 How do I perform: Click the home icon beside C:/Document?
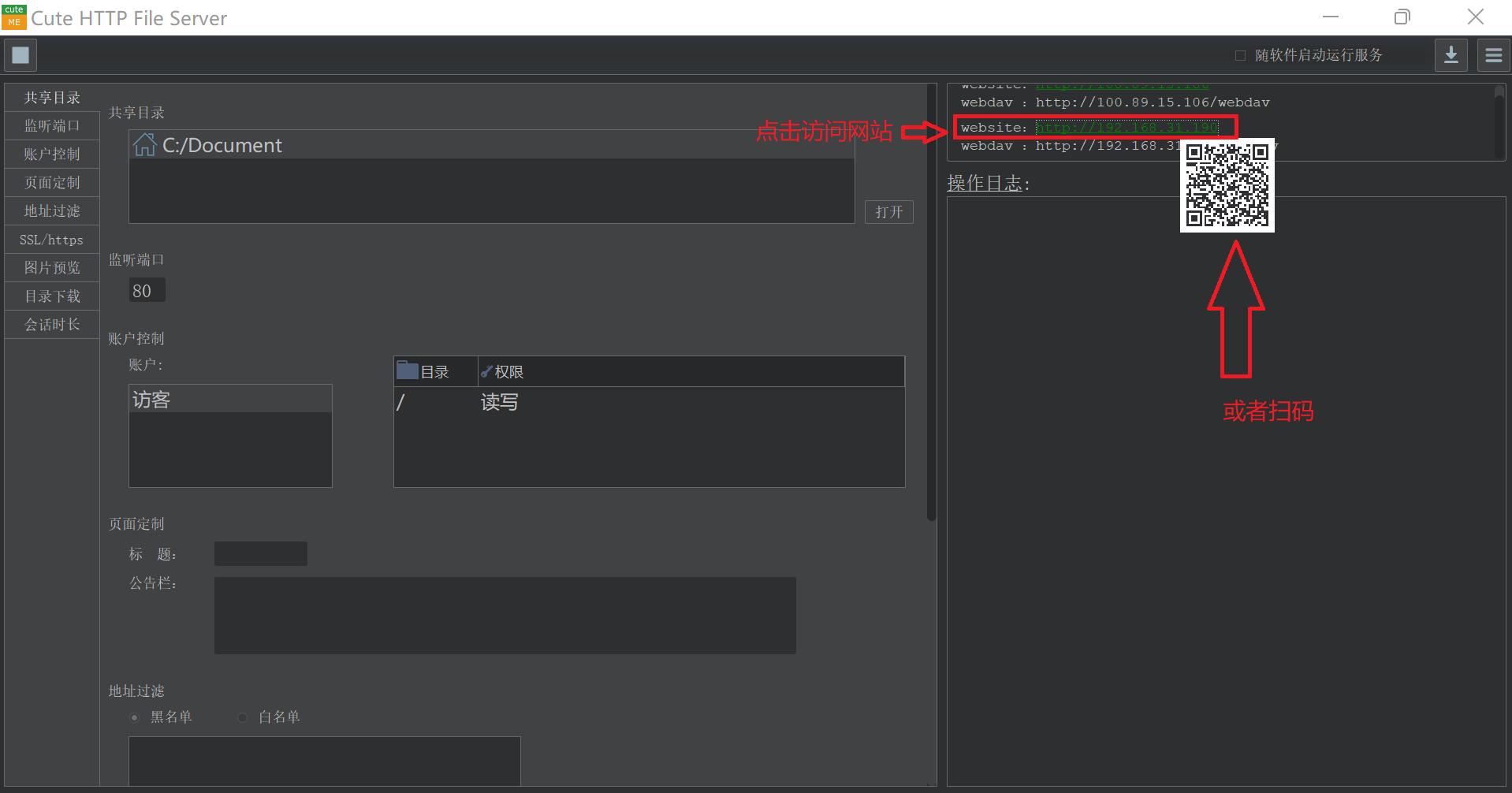tap(144, 145)
